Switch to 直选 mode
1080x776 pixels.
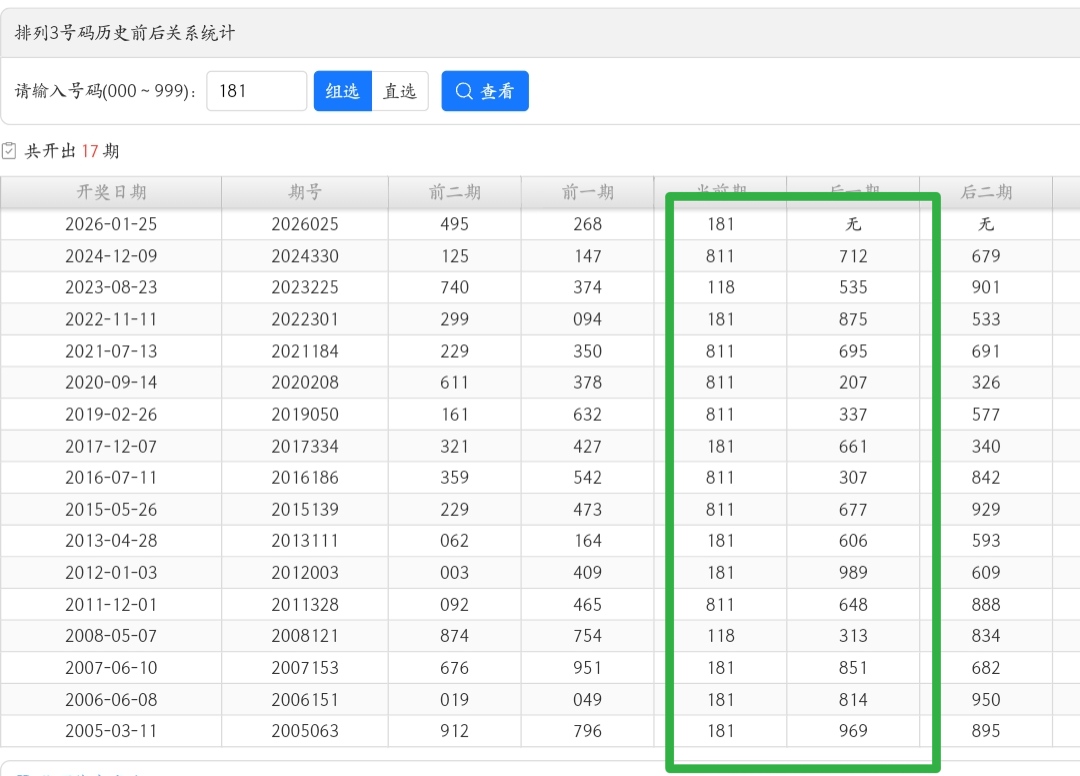coord(400,91)
